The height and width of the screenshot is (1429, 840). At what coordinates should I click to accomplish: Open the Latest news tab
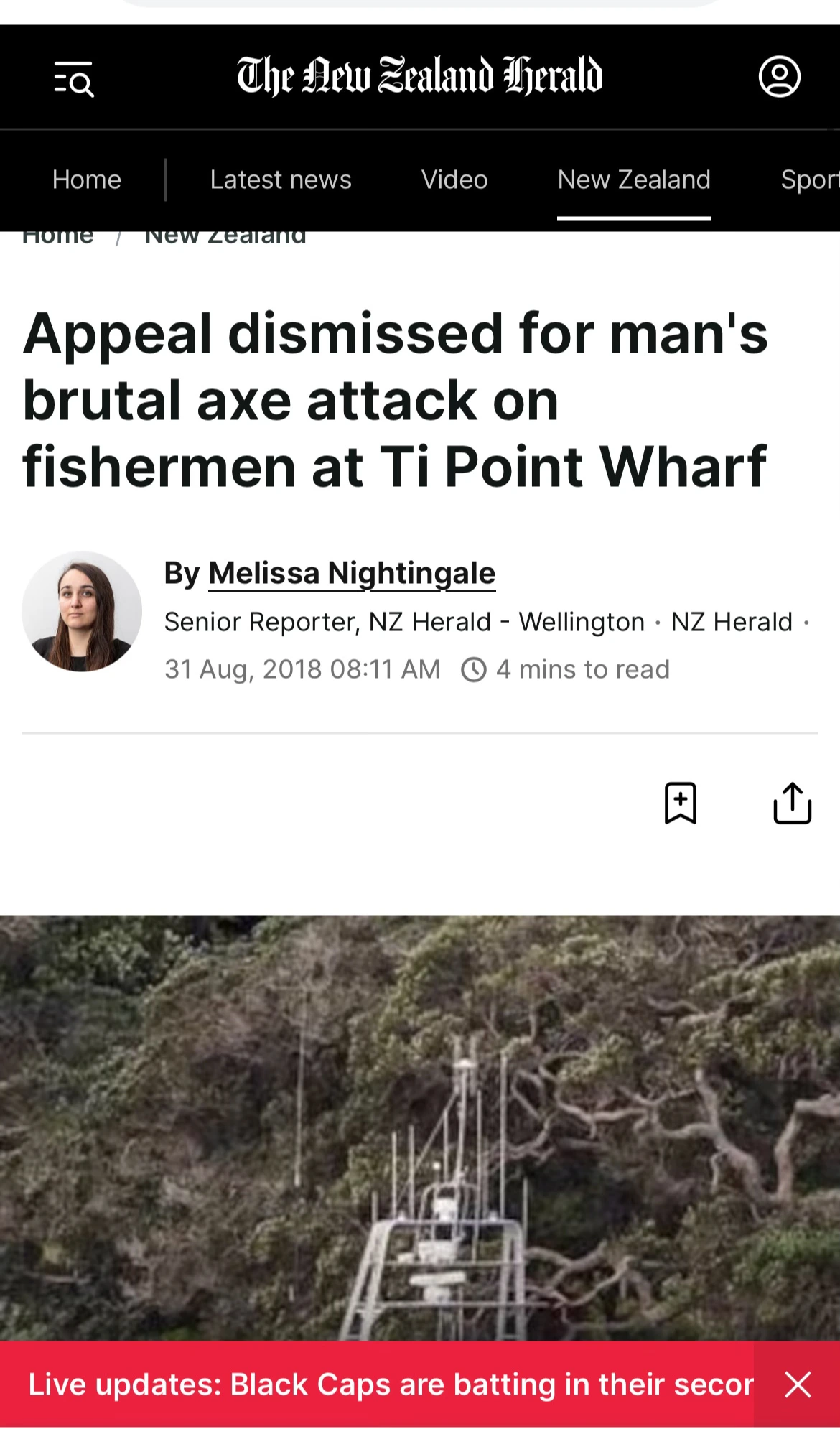[281, 180]
